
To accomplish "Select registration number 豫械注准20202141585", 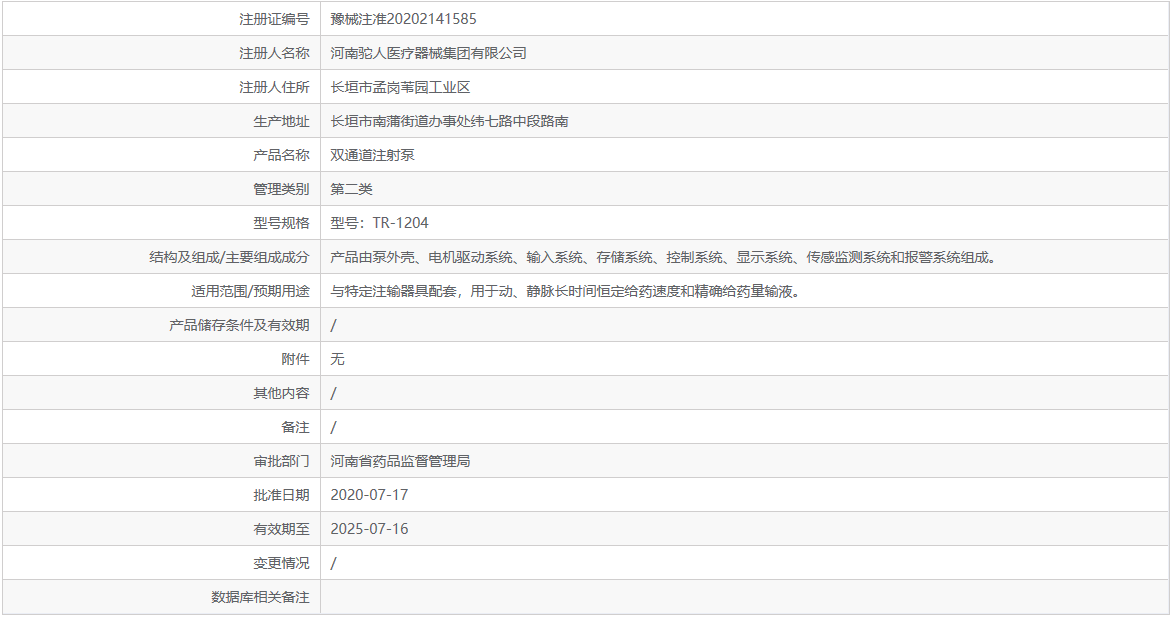I will click(404, 19).
